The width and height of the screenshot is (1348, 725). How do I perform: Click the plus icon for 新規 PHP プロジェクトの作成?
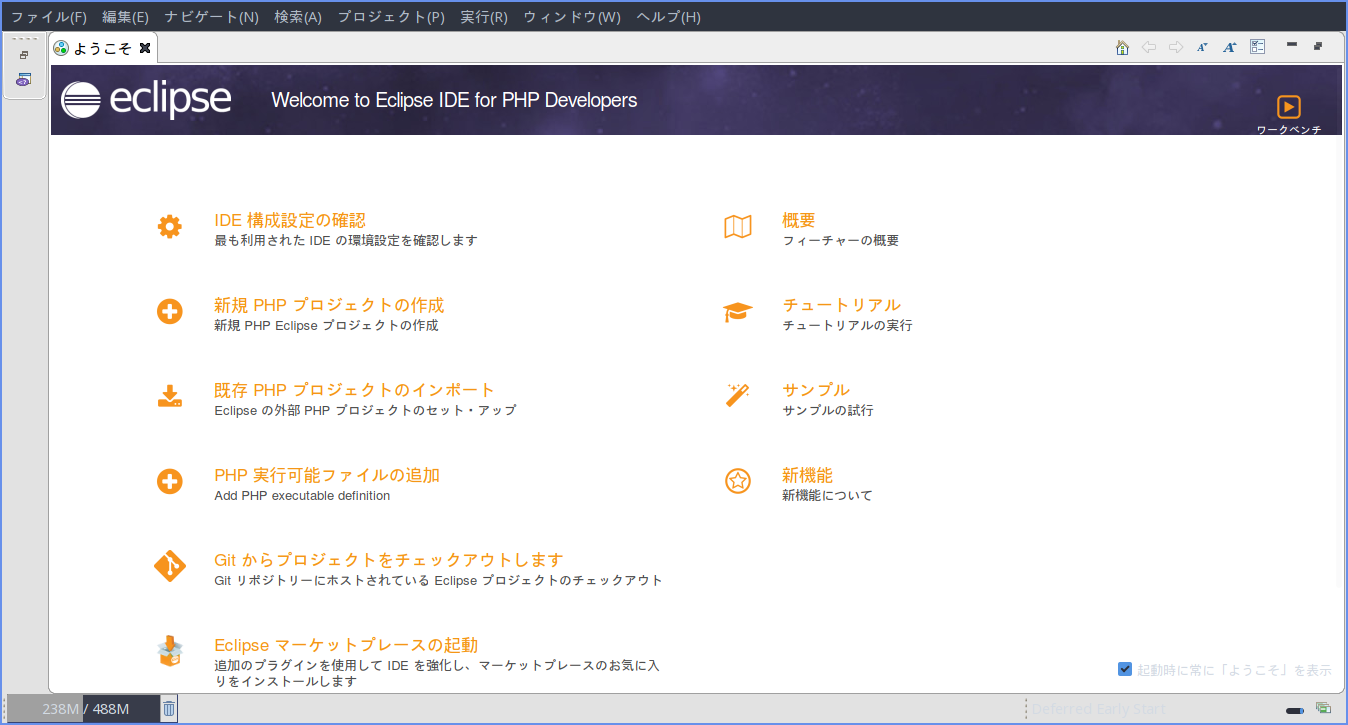coord(170,312)
